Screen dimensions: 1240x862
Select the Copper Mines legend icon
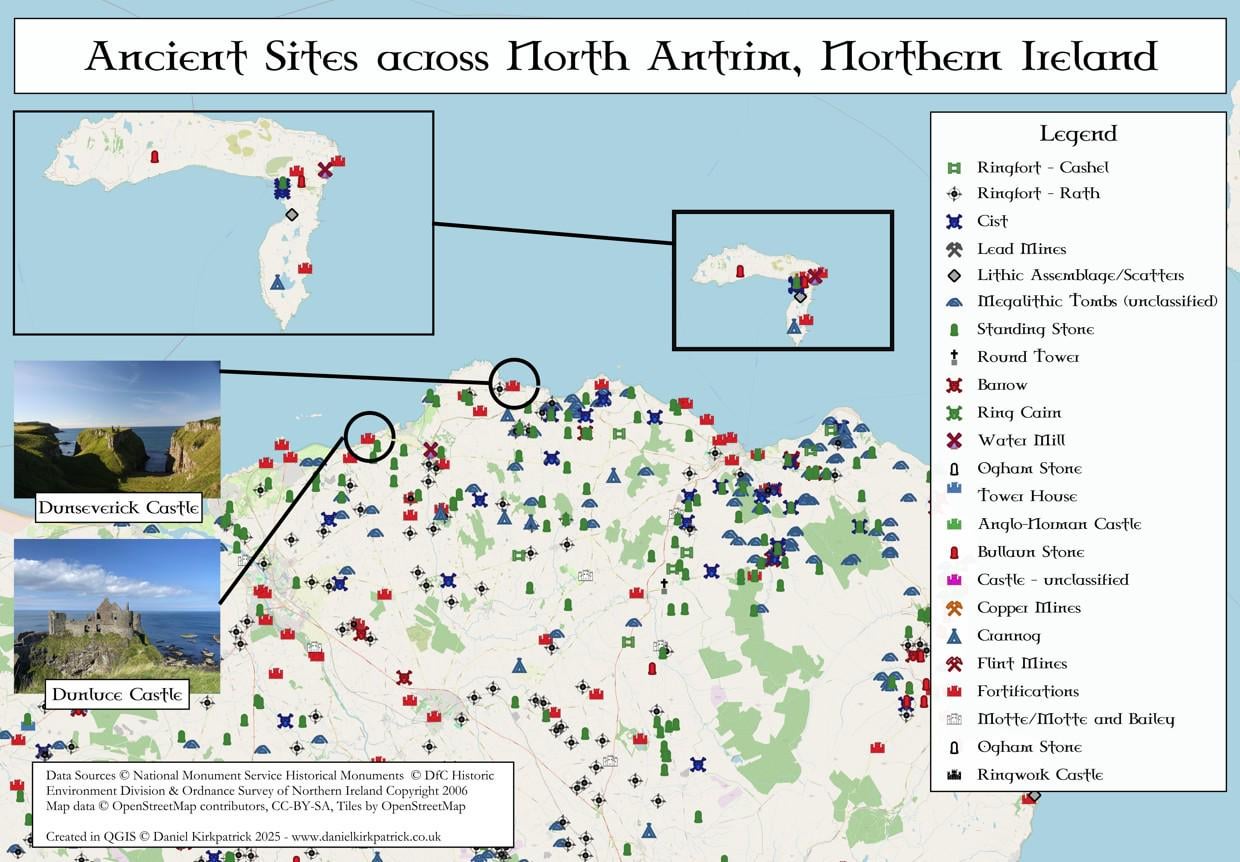pyautogui.click(x=954, y=608)
